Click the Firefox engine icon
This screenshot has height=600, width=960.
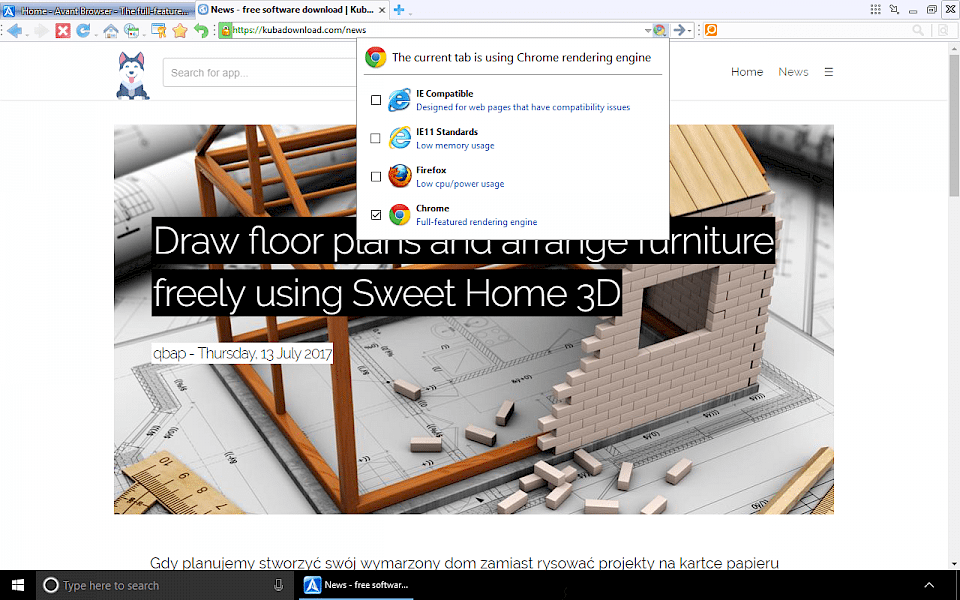click(400, 176)
